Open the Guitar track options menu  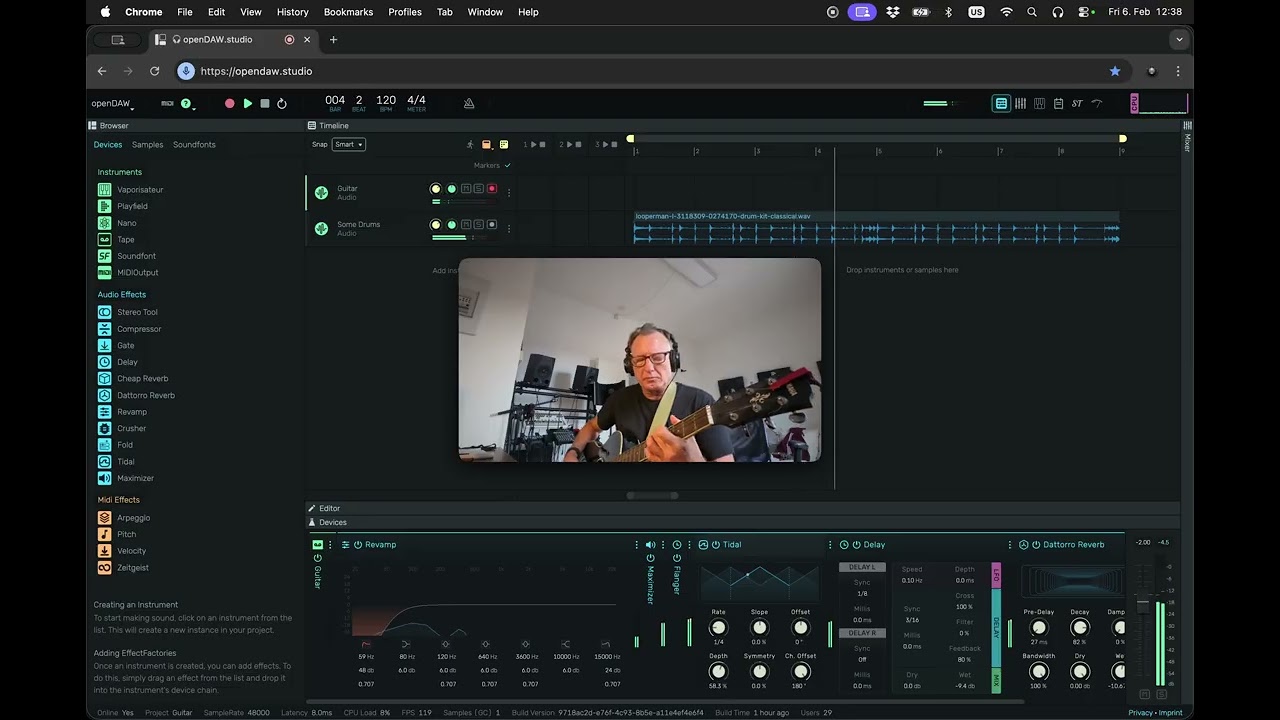point(508,193)
